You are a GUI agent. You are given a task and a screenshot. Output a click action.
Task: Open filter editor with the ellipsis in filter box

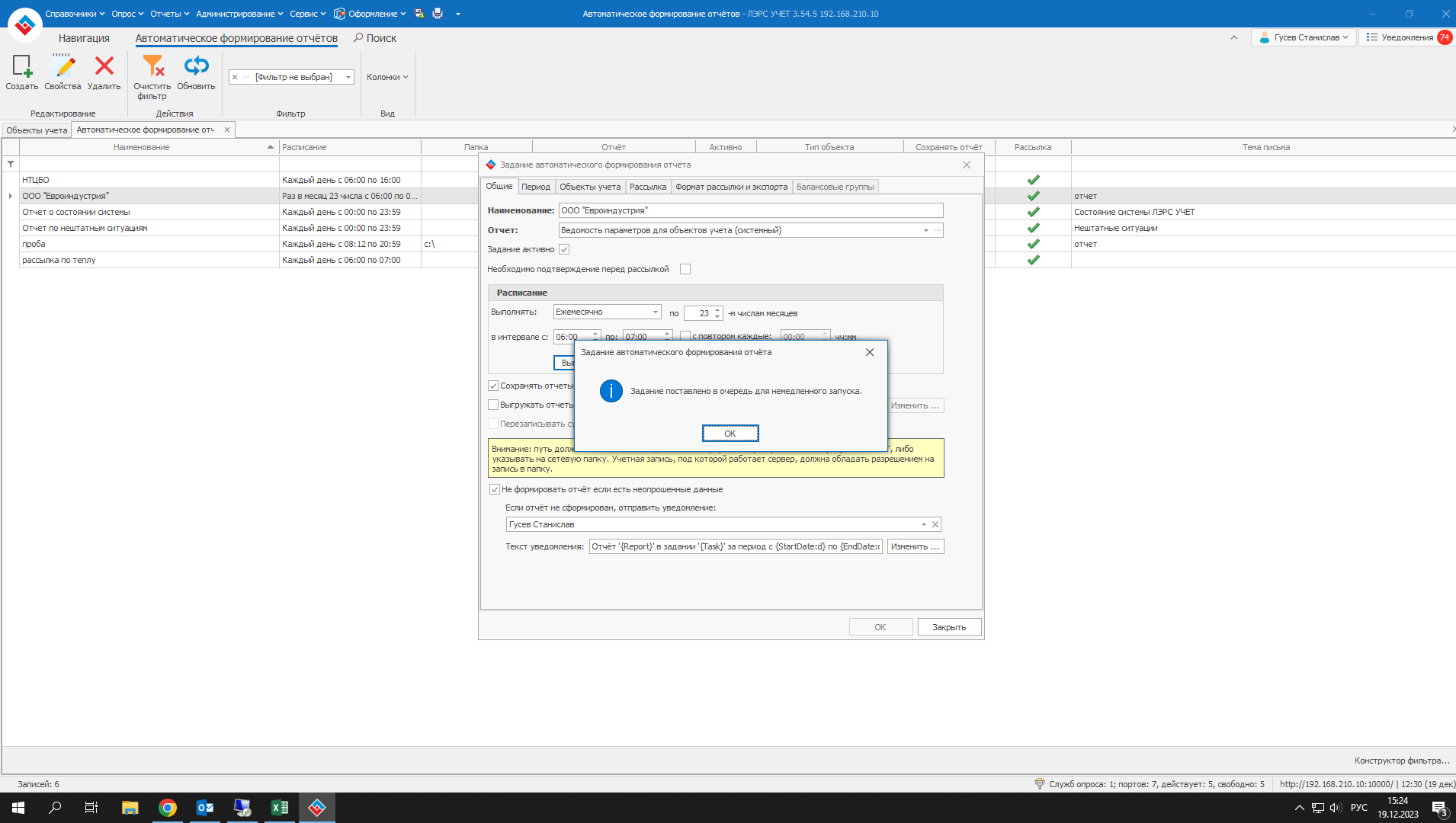[246, 77]
